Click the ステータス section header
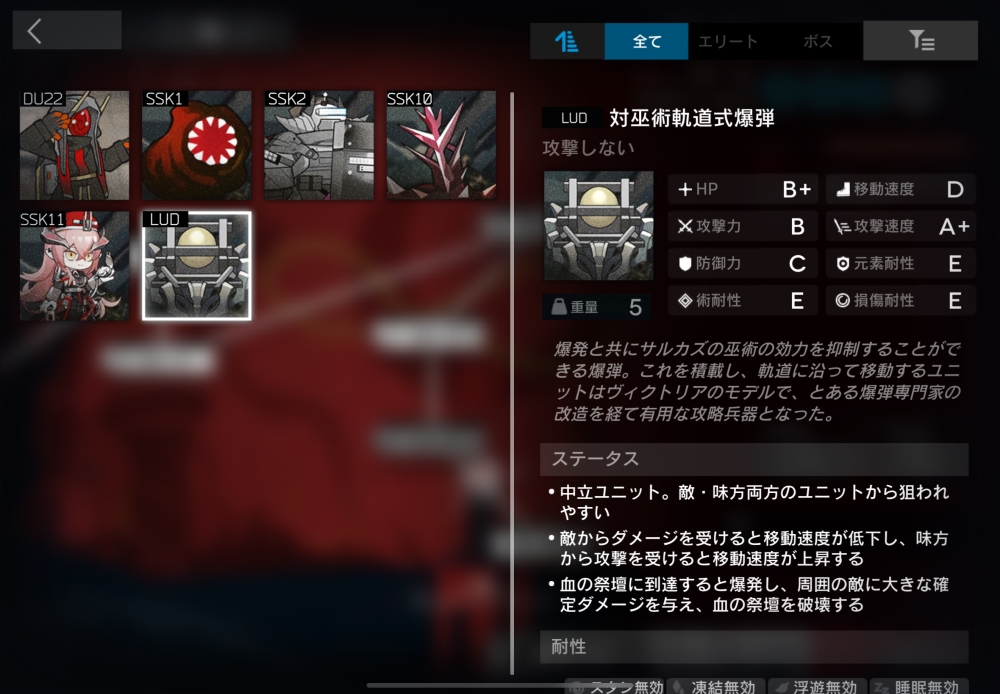The image size is (1000, 694). pos(754,459)
